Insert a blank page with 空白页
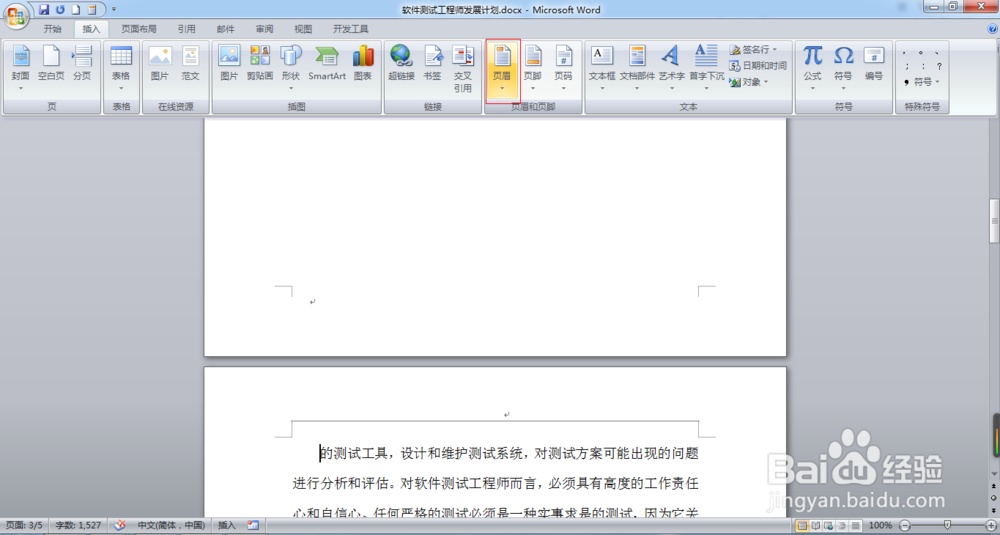Image resolution: width=1000 pixels, height=535 pixels. point(51,64)
